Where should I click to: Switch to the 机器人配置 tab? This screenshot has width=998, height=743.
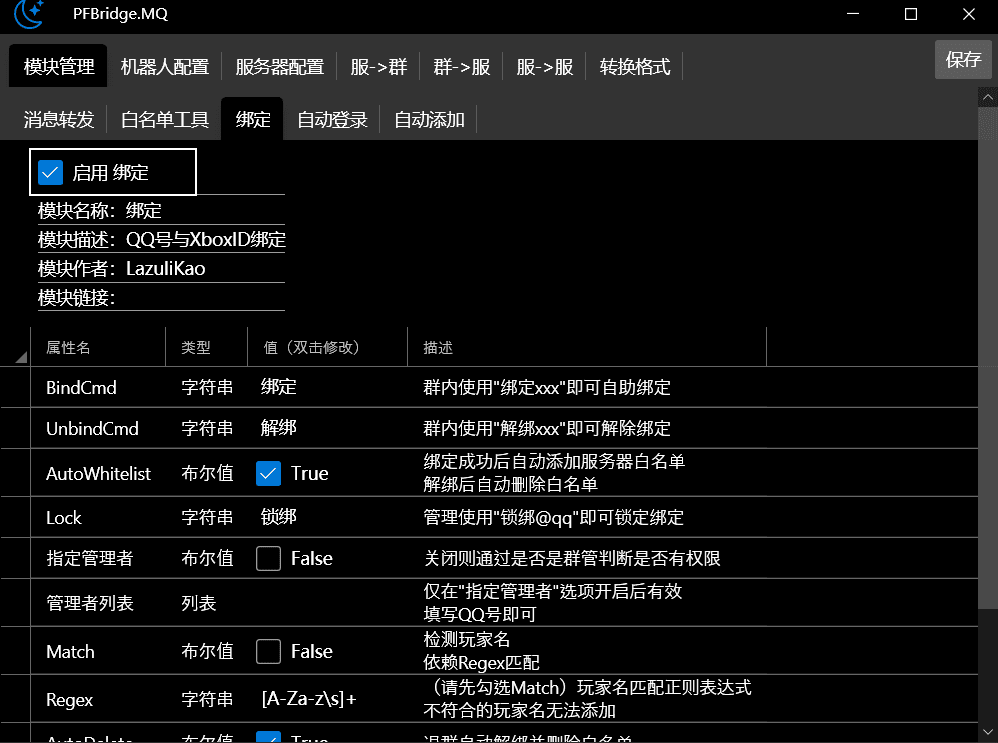point(165,66)
